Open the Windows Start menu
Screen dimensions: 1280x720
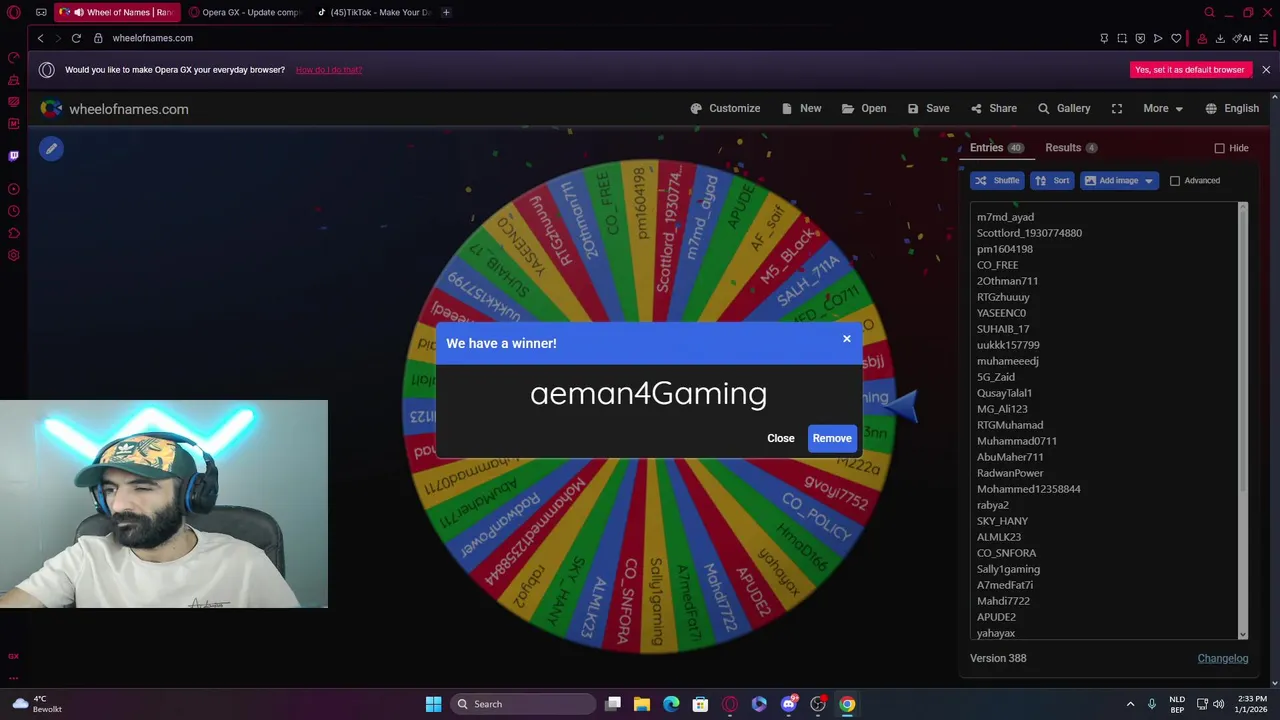click(x=433, y=704)
